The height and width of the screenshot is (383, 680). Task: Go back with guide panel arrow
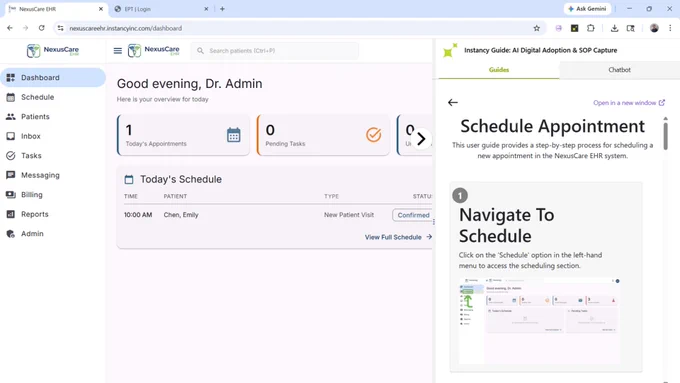[453, 102]
